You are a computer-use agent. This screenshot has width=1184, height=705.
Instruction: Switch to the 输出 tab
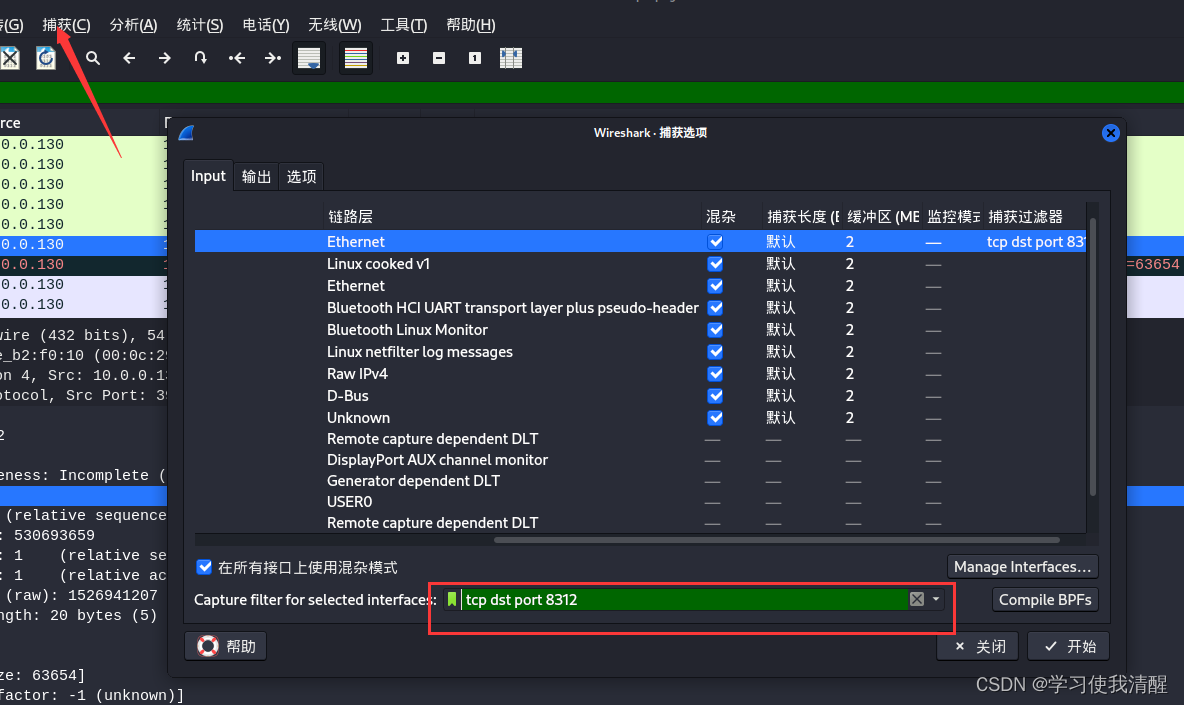[x=256, y=177]
